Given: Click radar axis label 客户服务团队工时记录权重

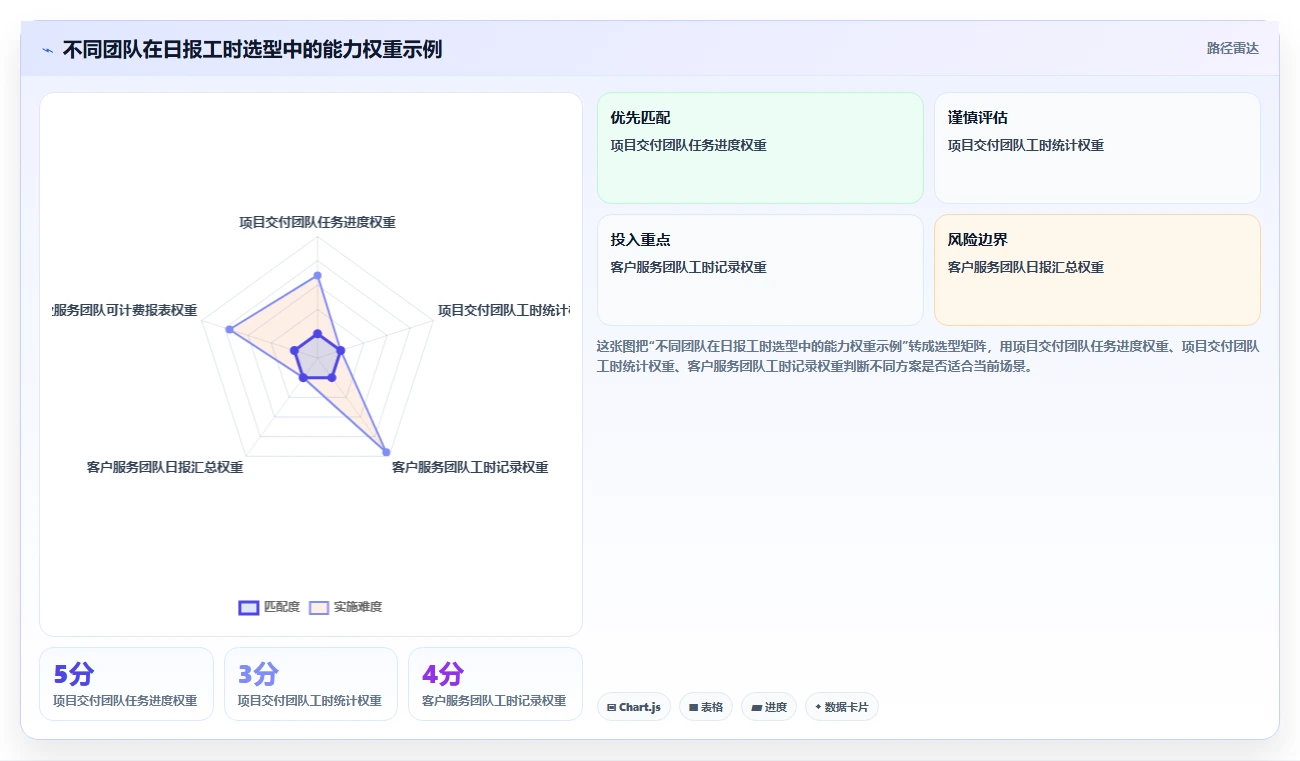Looking at the screenshot, I should (x=470, y=467).
